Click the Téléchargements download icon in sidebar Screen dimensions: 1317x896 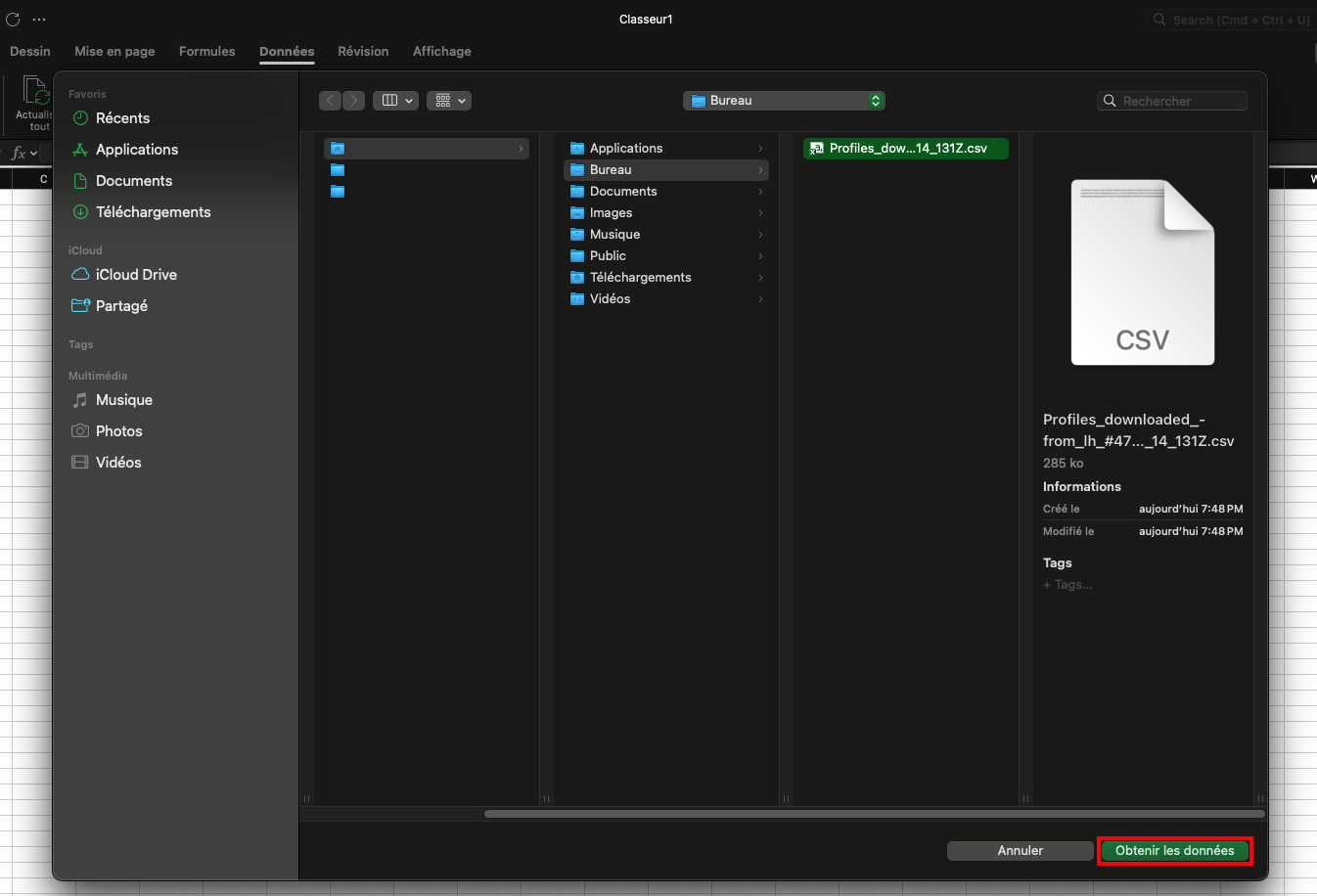click(x=80, y=212)
